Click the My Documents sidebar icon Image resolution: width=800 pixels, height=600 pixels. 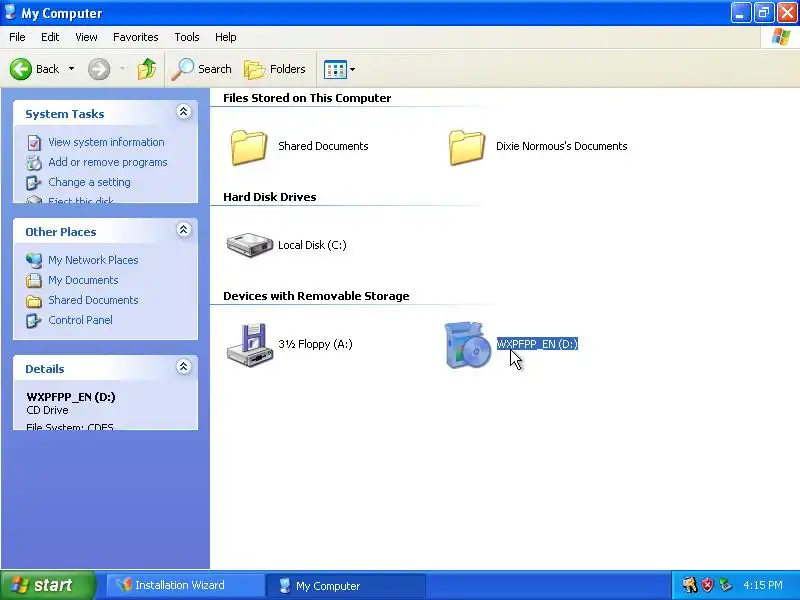tap(34, 280)
